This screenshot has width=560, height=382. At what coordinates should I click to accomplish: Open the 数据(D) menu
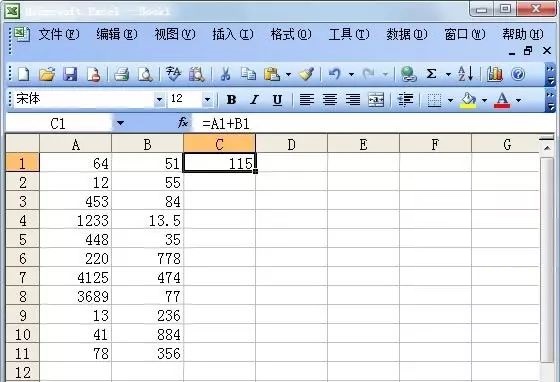click(x=407, y=34)
